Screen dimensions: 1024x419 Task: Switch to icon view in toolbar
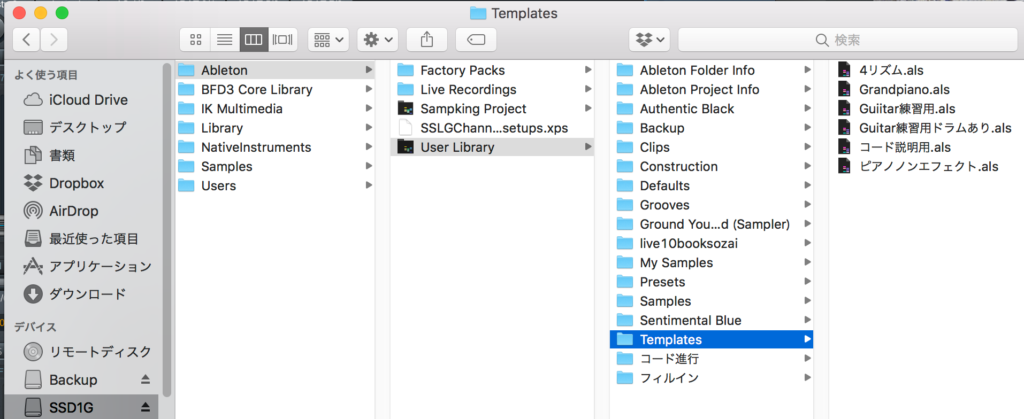[195, 40]
